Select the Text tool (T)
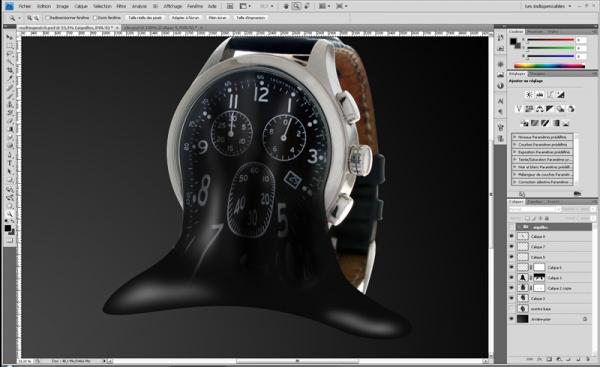The width and height of the screenshot is (600, 367). click(10, 163)
